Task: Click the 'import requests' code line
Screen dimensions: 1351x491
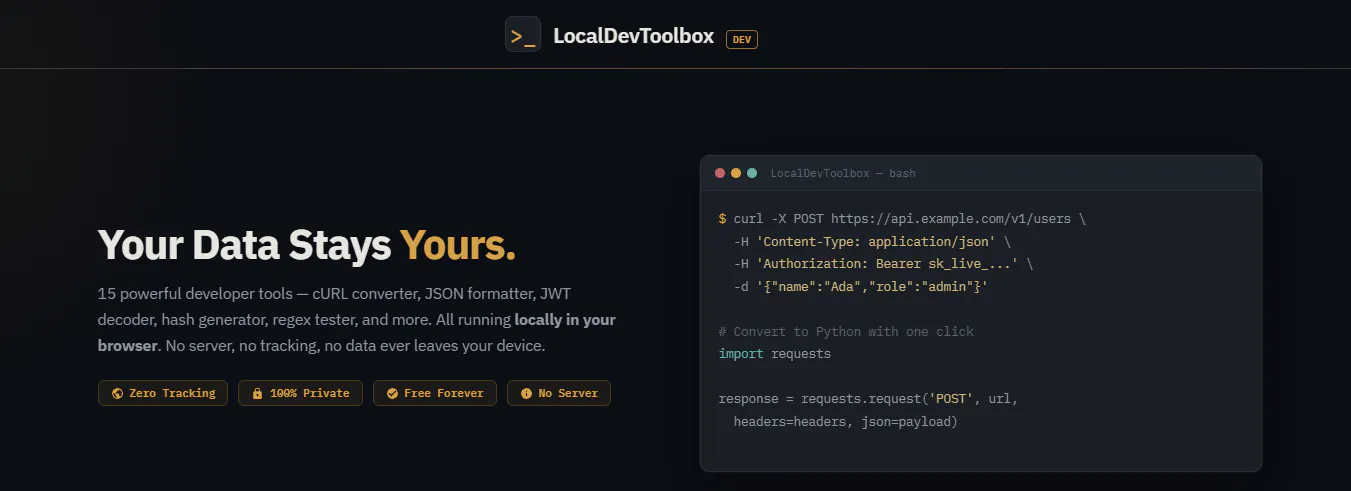Action: (x=775, y=354)
